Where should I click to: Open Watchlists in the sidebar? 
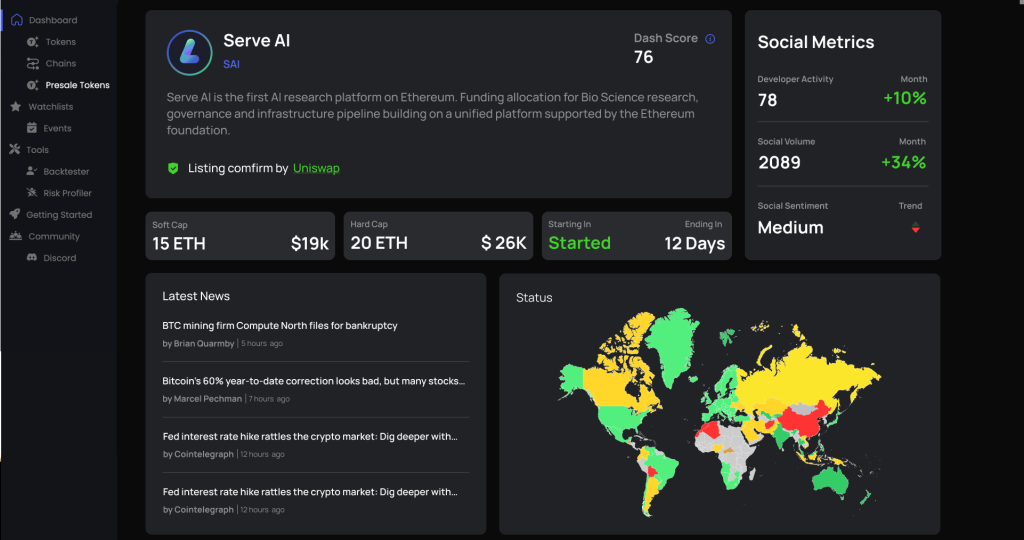(x=50, y=106)
